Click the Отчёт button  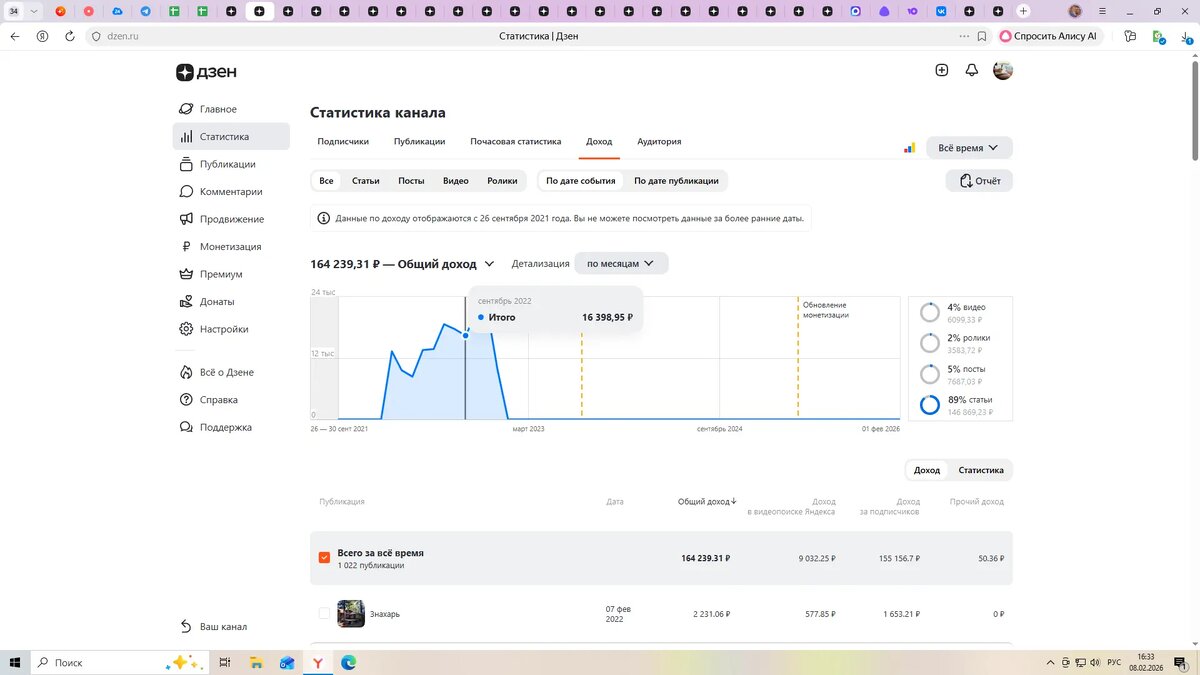point(978,180)
